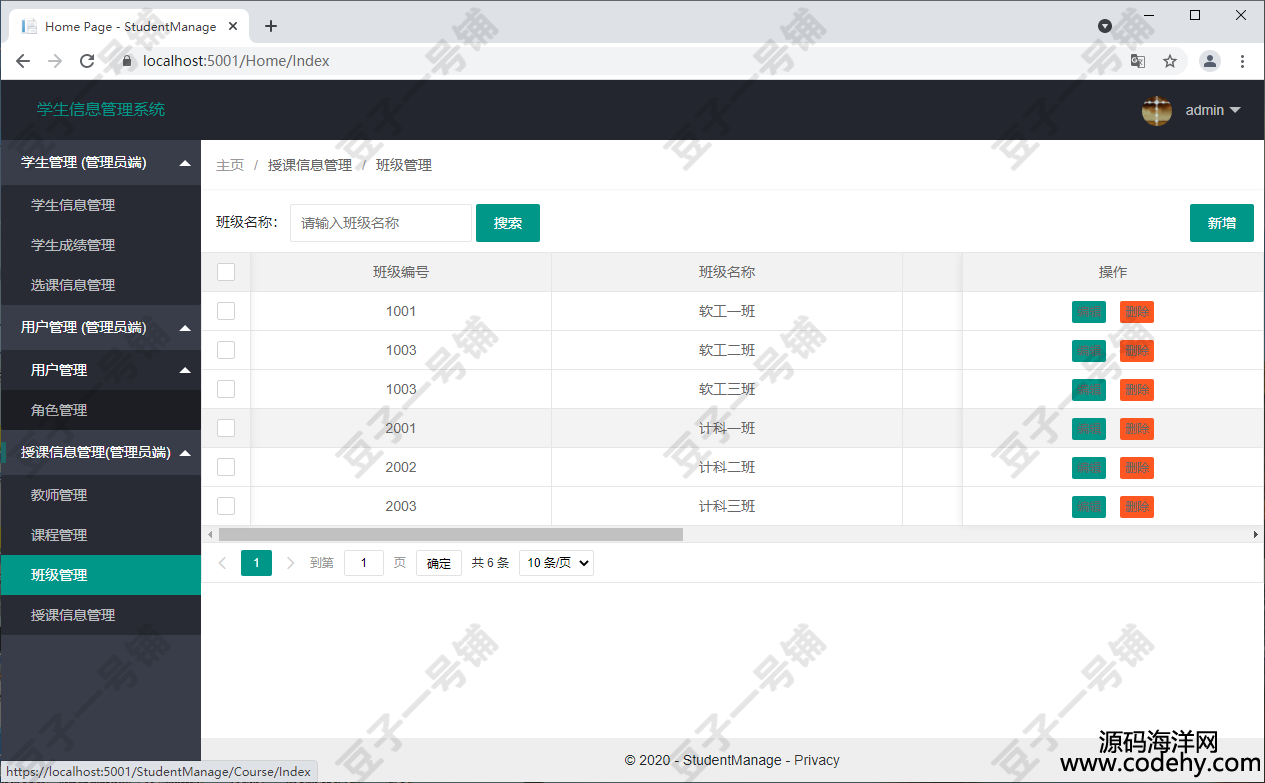Screen dimensions: 1265x783
Task: Click the 授课信息管理 breadcrumb link
Action: 310,165
